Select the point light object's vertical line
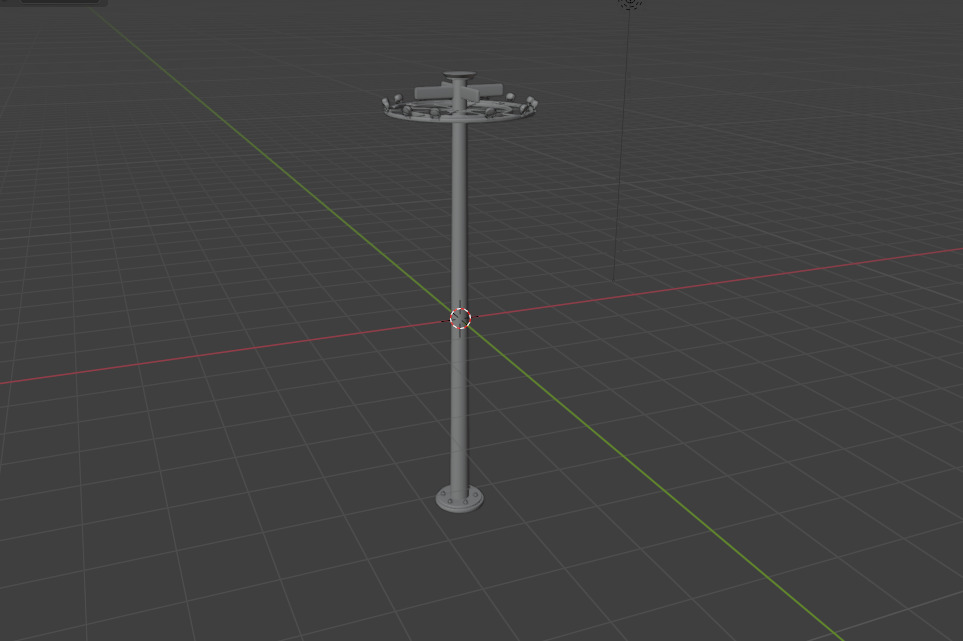The width and height of the screenshot is (963, 641). (x=621, y=146)
